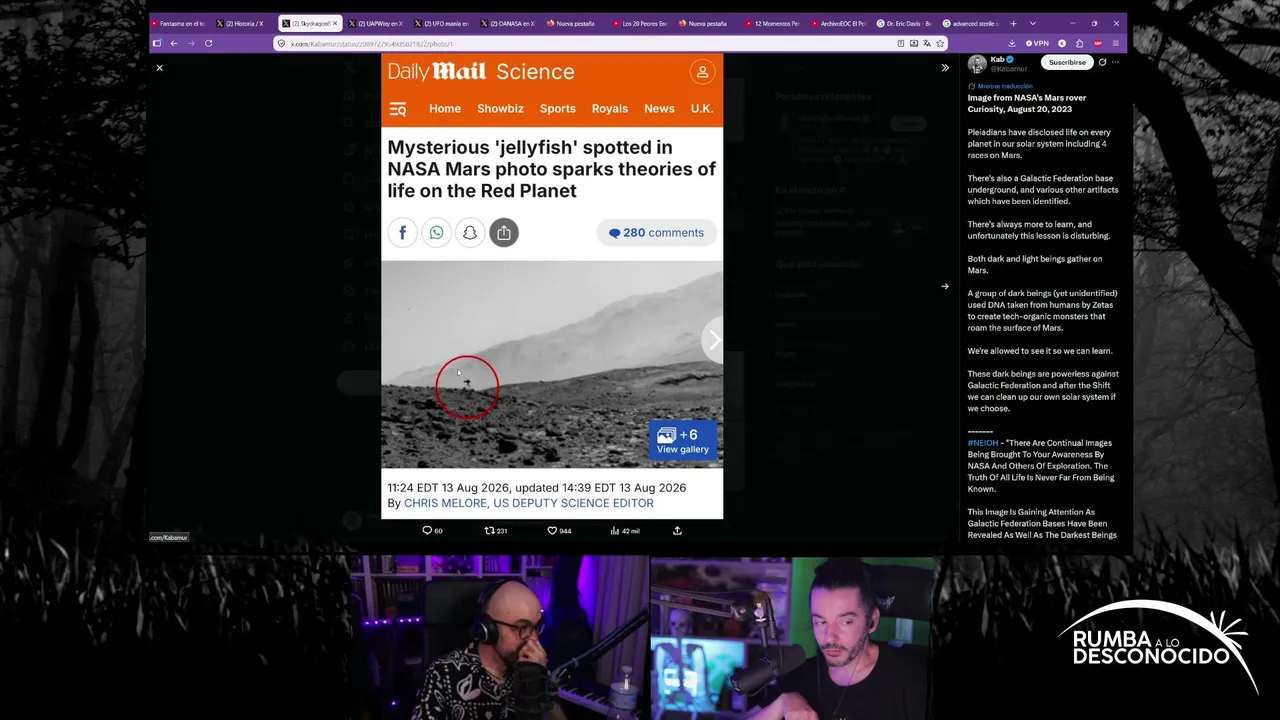Viewport: 1280px width, 720px height.
Task: Switch to the Dr. Eric Davis tab
Action: 903,23
